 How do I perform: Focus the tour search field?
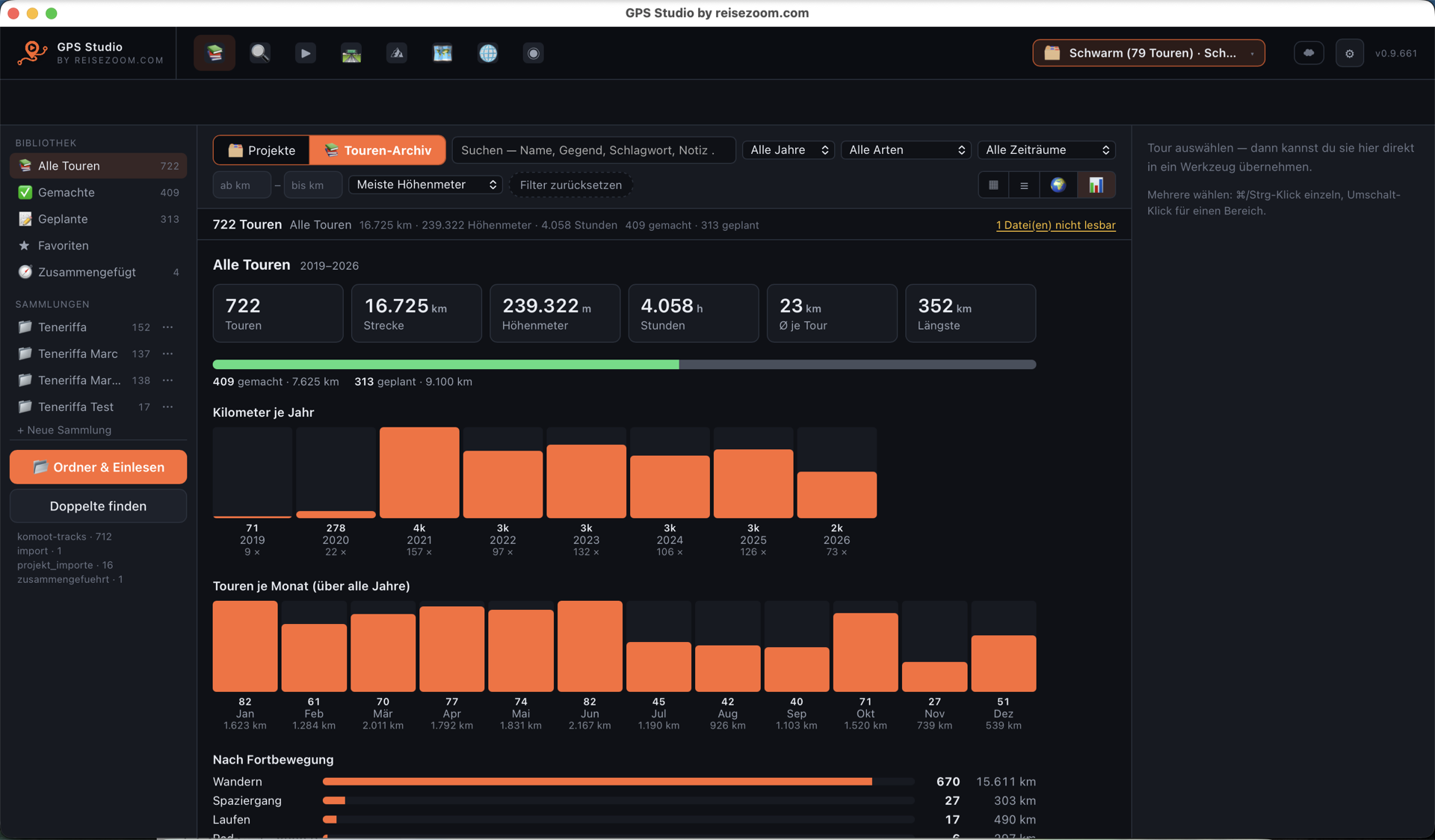tap(594, 150)
